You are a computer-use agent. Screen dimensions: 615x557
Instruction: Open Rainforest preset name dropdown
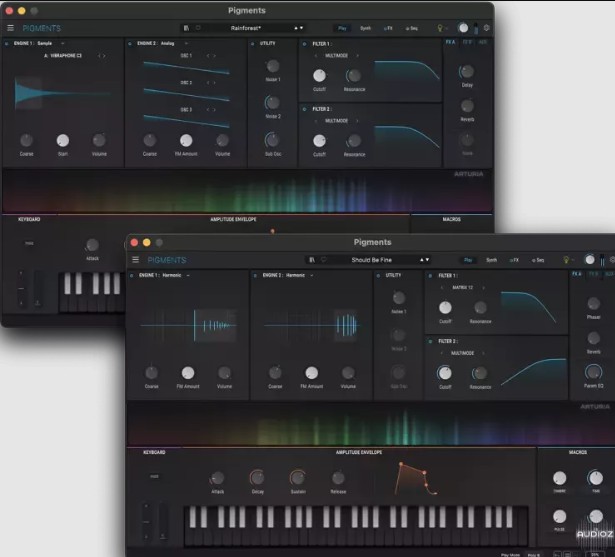246,28
